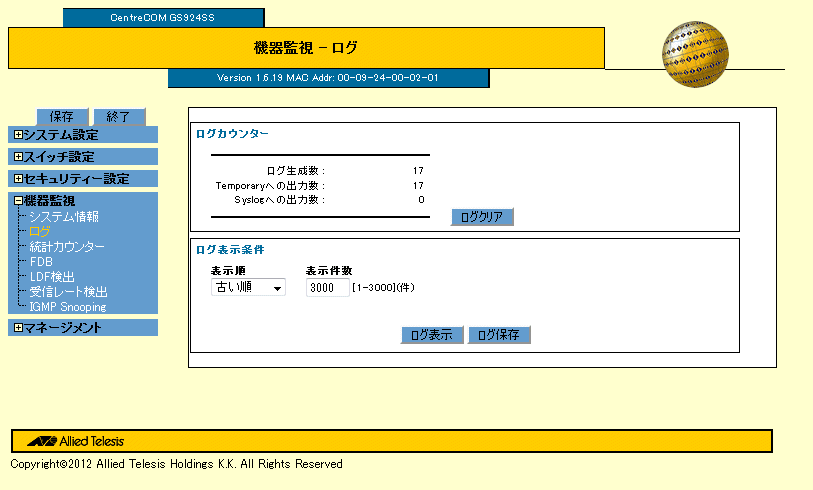This screenshot has height=490, width=813.
Task: Go to the FDB page
Action: (41, 262)
